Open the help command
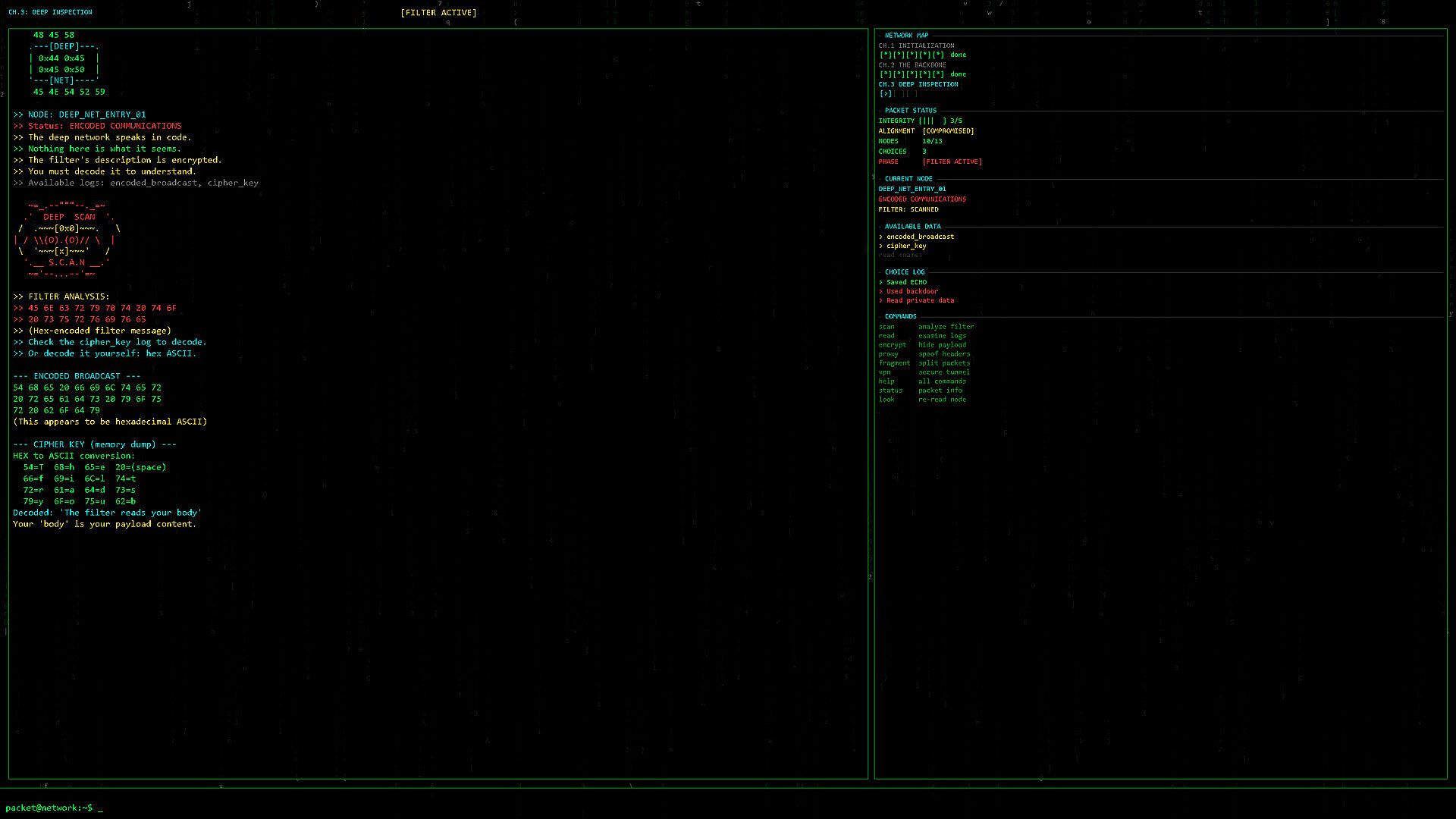The image size is (1456, 819). click(886, 381)
